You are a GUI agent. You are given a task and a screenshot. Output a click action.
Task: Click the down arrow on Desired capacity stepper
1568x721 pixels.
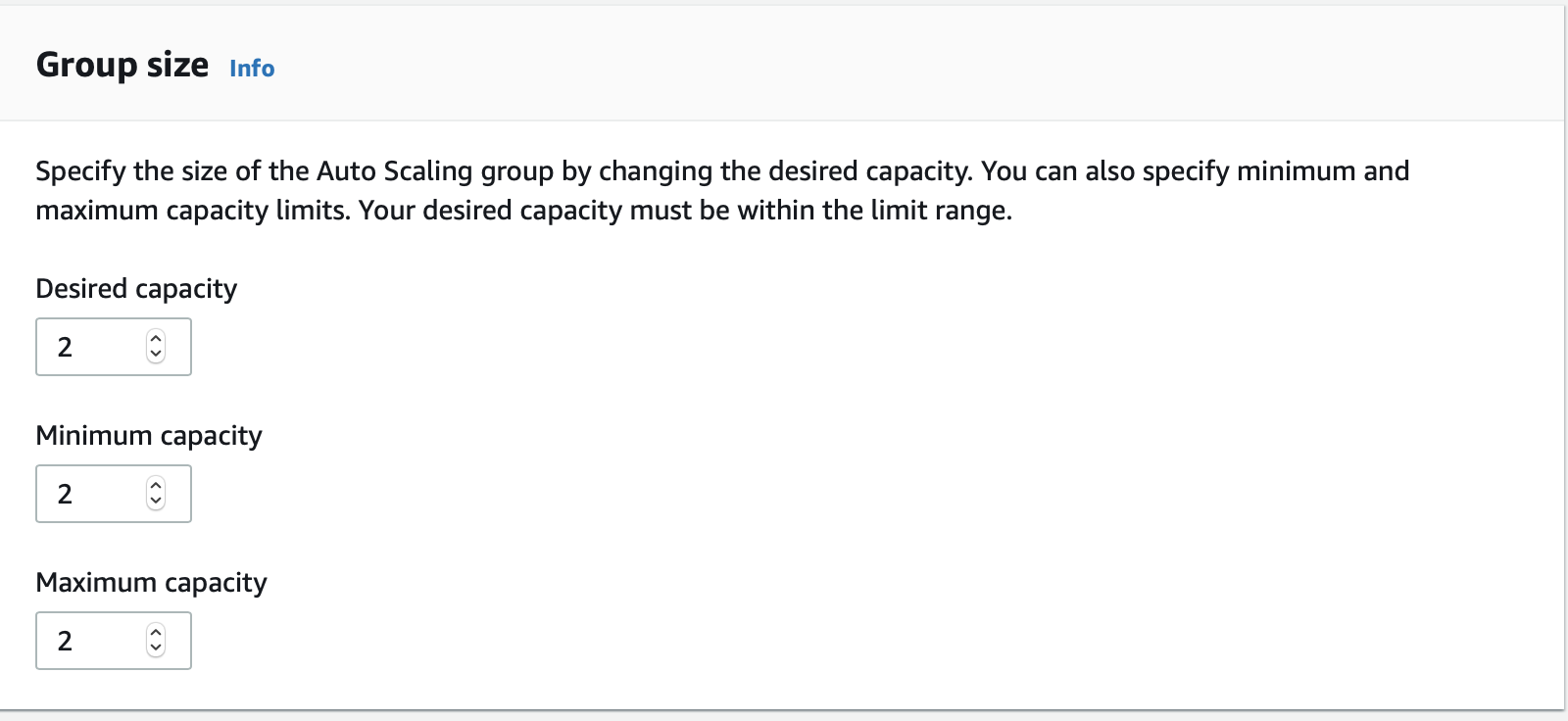coord(156,355)
